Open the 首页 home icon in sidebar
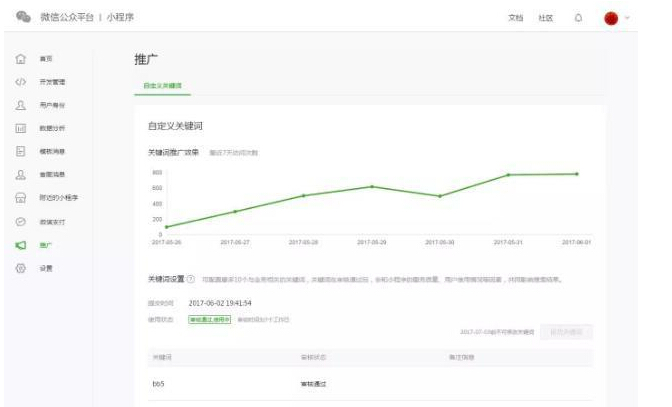Image resolution: width=672 pixels, height=407 pixels. point(21,59)
